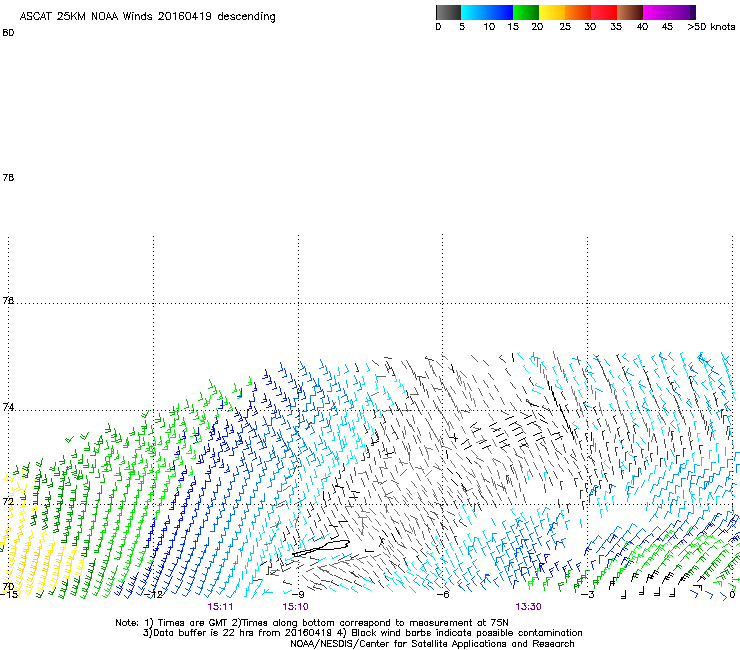Click the green 15-20 knots color bar segment
This screenshot has width=740, height=650.
coord(526,12)
